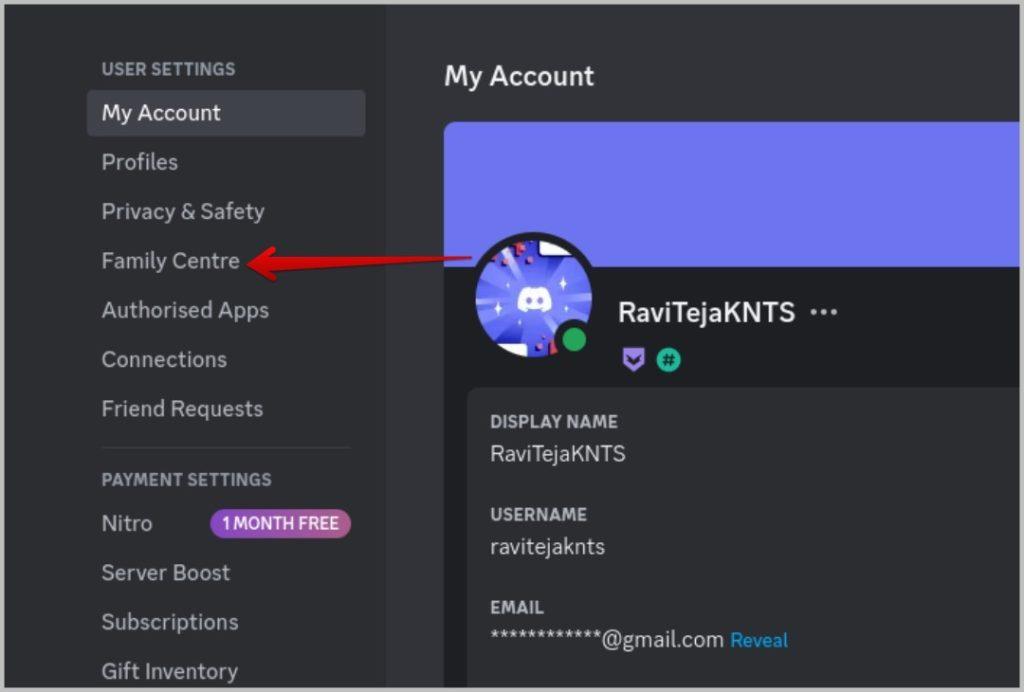
Task: Open Gift Inventory settings
Action: [170, 671]
